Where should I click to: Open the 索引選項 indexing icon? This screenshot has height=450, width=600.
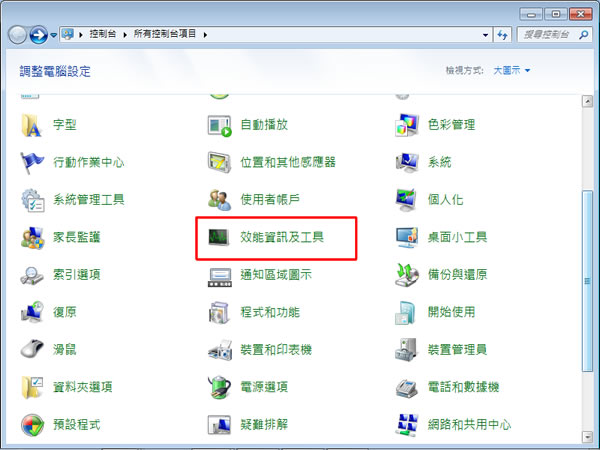point(32,275)
